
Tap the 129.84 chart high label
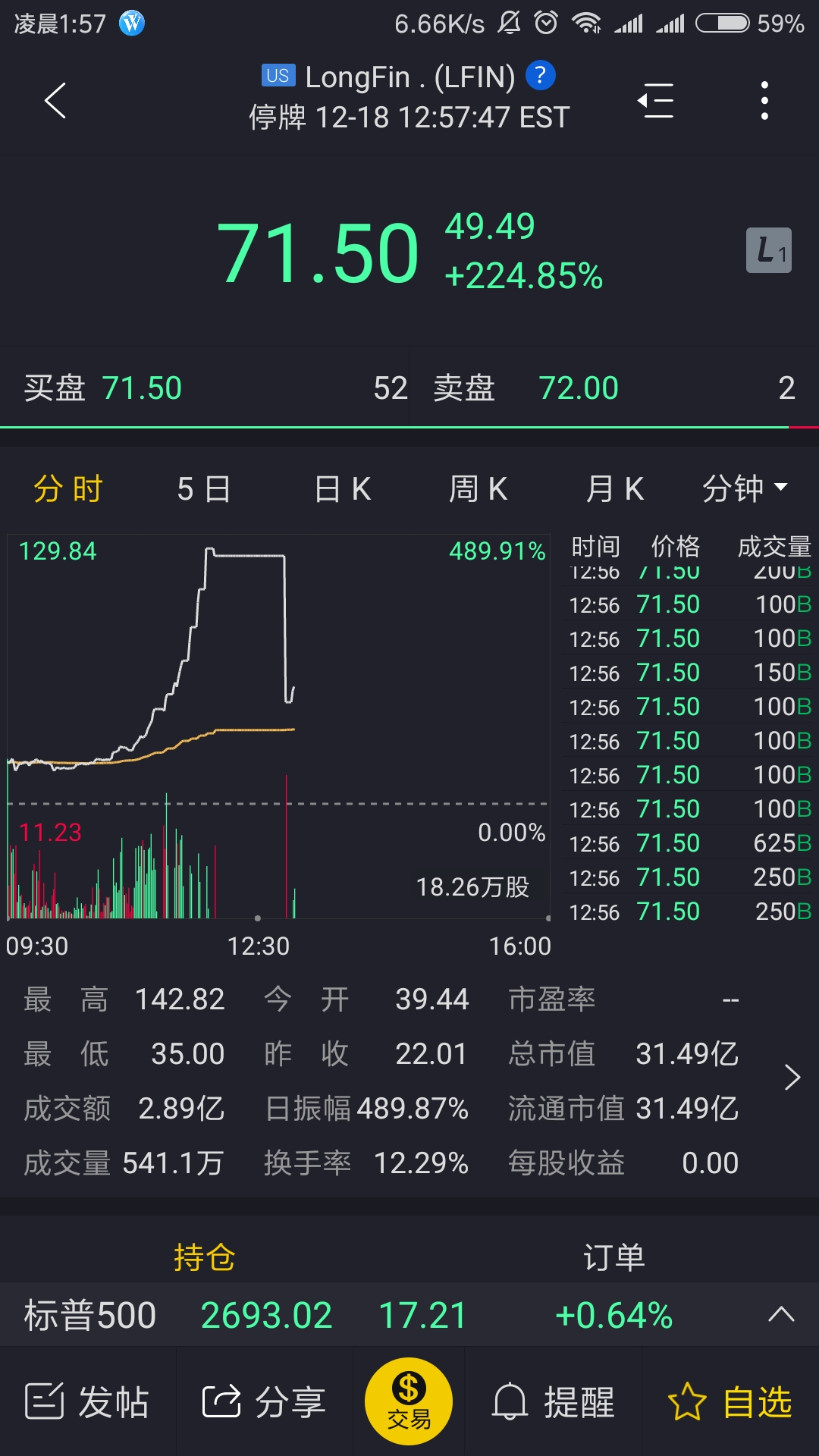(58, 551)
